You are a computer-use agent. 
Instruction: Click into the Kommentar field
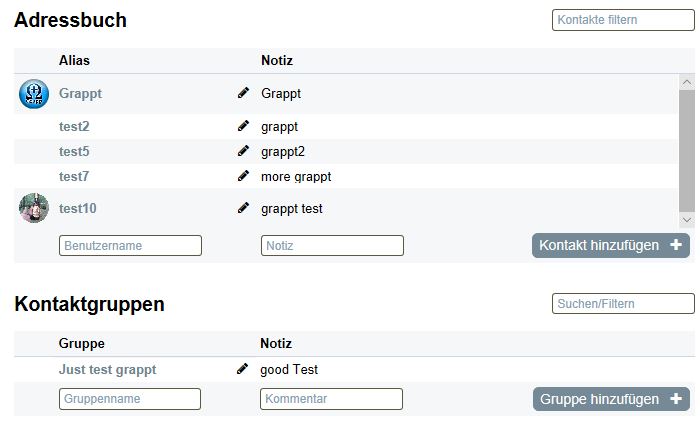pos(331,399)
